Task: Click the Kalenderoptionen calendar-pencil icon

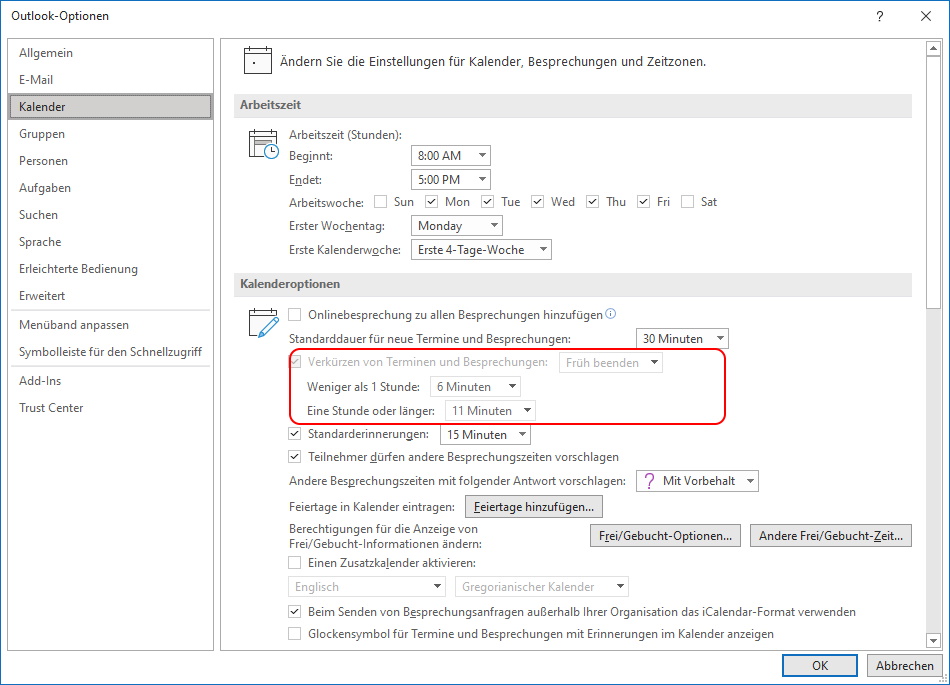Action: pyautogui.click(x=264, y=323)
